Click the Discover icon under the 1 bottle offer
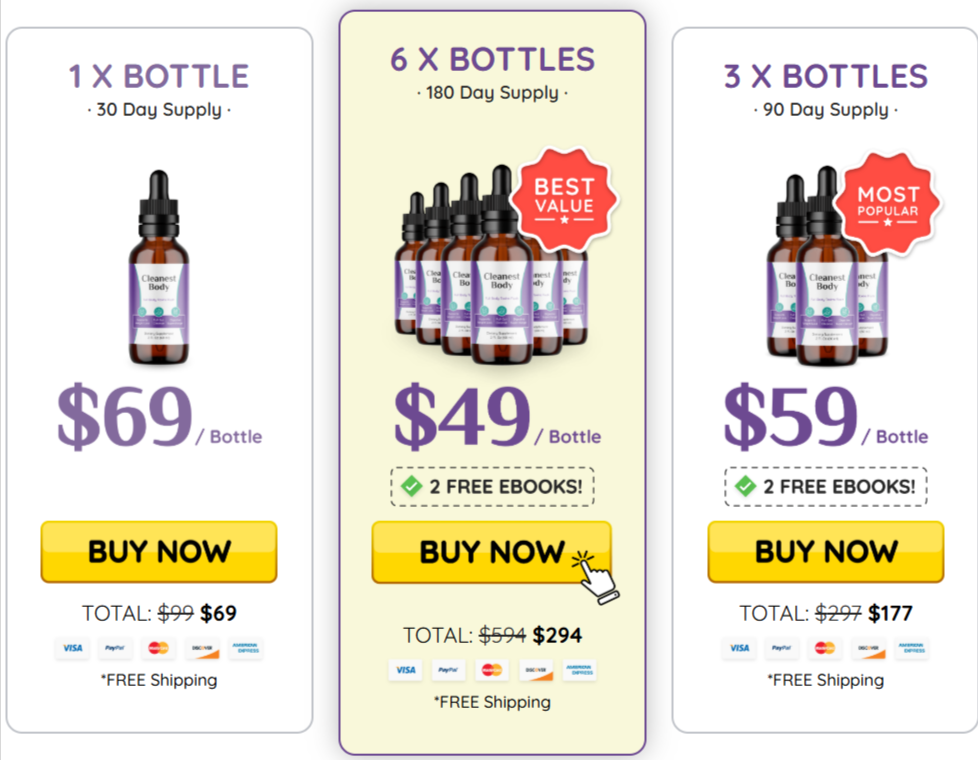Screen dimensions: 978x760 202,648
